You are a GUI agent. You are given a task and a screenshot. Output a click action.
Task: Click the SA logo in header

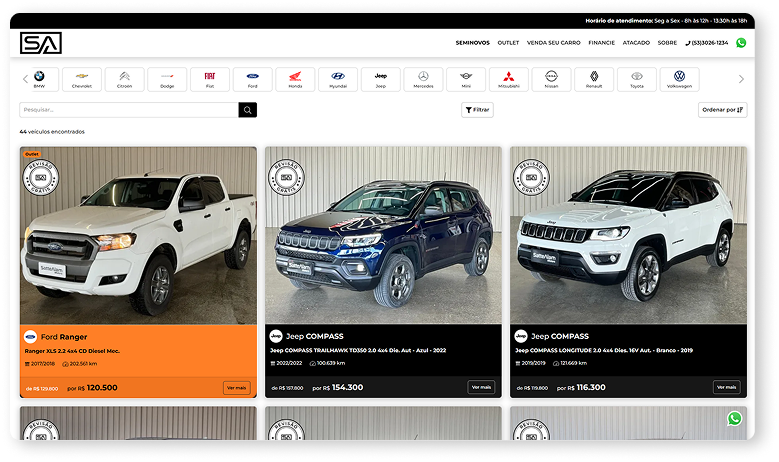pyautogui.click(x=41, y=43)
